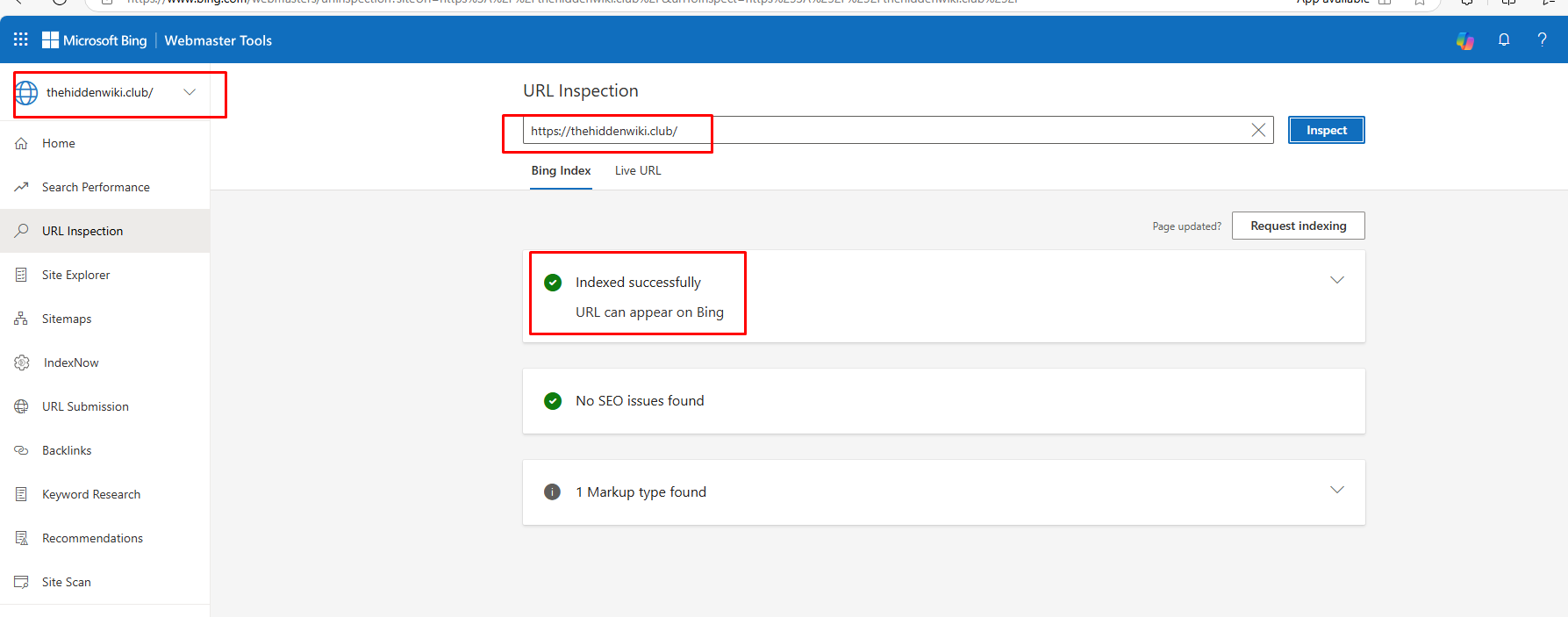Click the Recommendations icon

pyautogui.click(x=21, y=538)
